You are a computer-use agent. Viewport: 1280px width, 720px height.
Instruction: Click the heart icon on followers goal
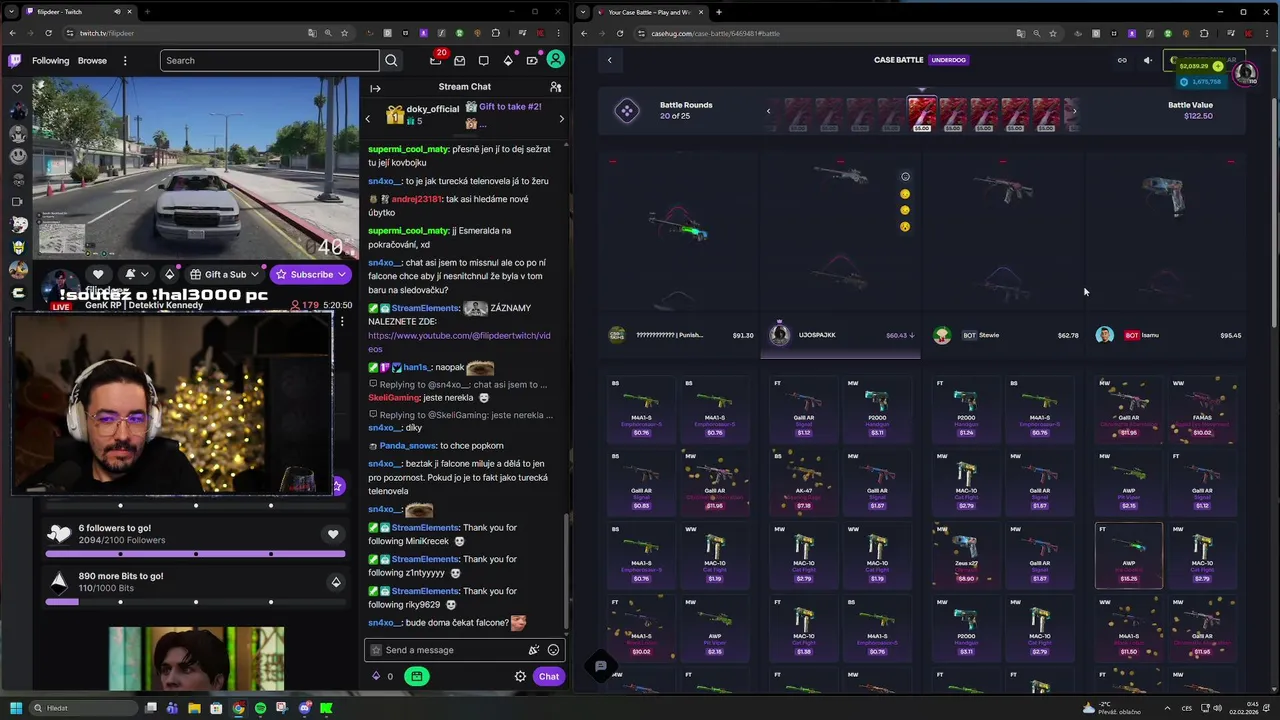333,534
